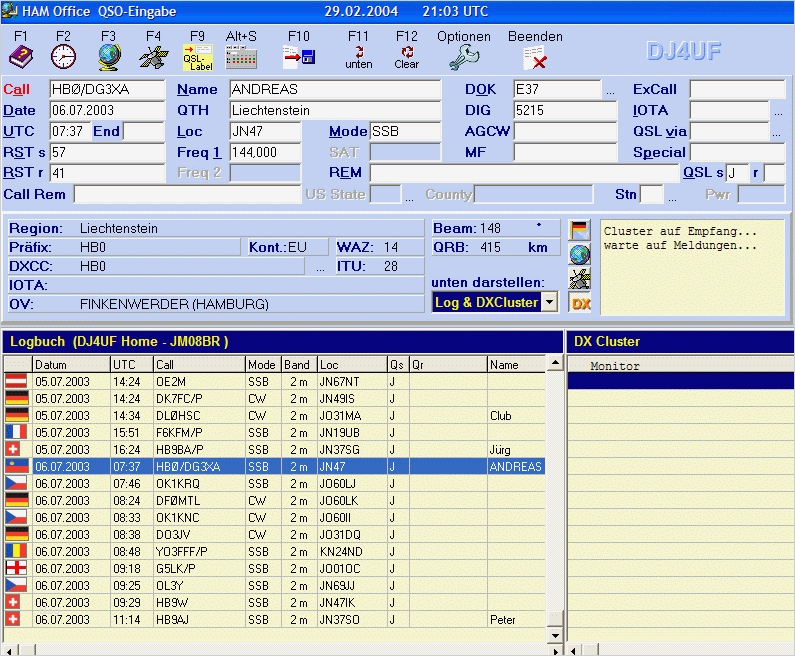
Task: Click the small globe icon beside QRB
Action: point(580,254)
